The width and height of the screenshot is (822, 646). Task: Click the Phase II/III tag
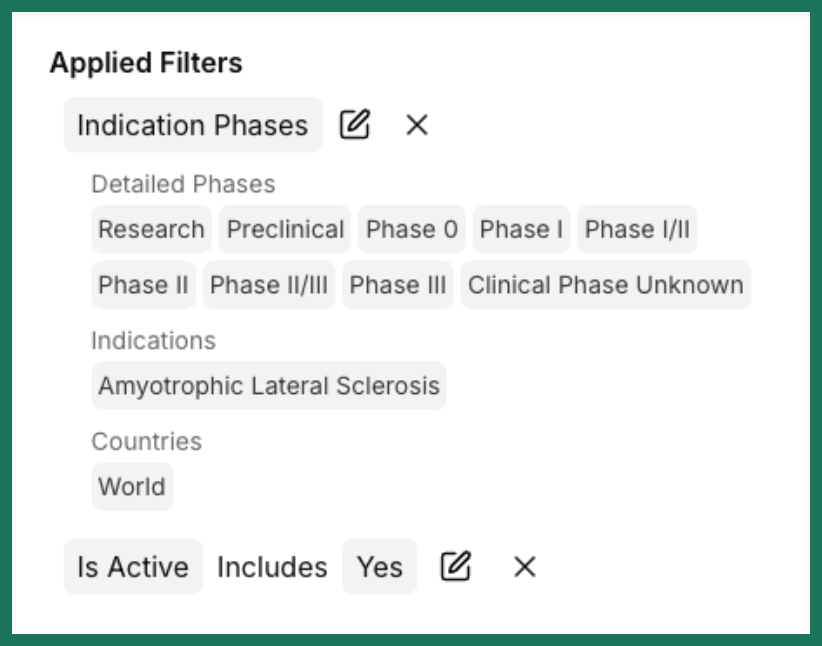(x=269, y=285)
